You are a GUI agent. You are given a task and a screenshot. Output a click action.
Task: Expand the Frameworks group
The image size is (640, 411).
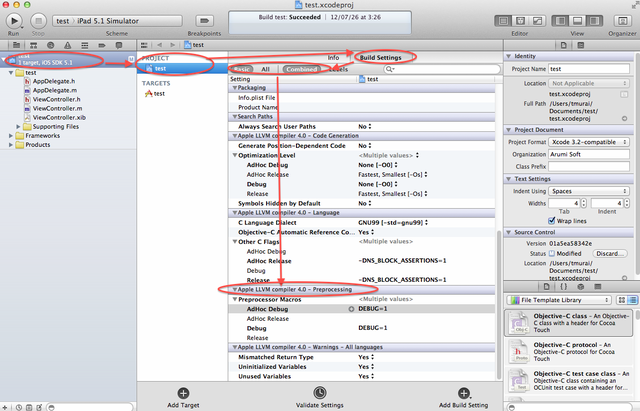point(11,136)
